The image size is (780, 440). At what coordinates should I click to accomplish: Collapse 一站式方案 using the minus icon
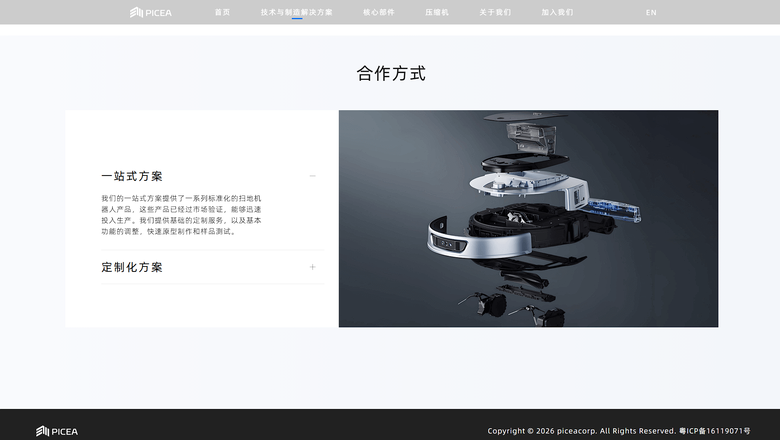(x=312, y=176)
